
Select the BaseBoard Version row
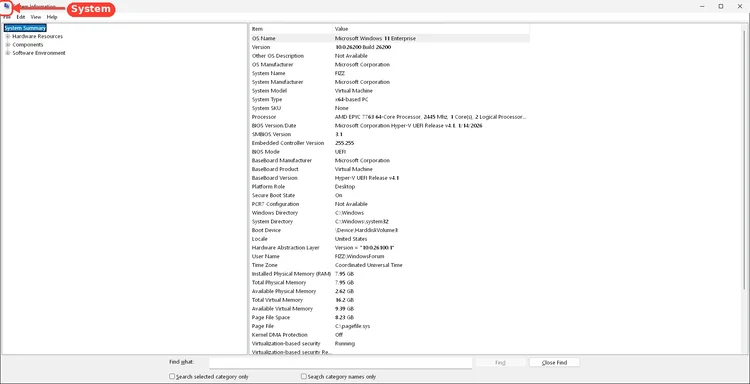click(390, 178)
